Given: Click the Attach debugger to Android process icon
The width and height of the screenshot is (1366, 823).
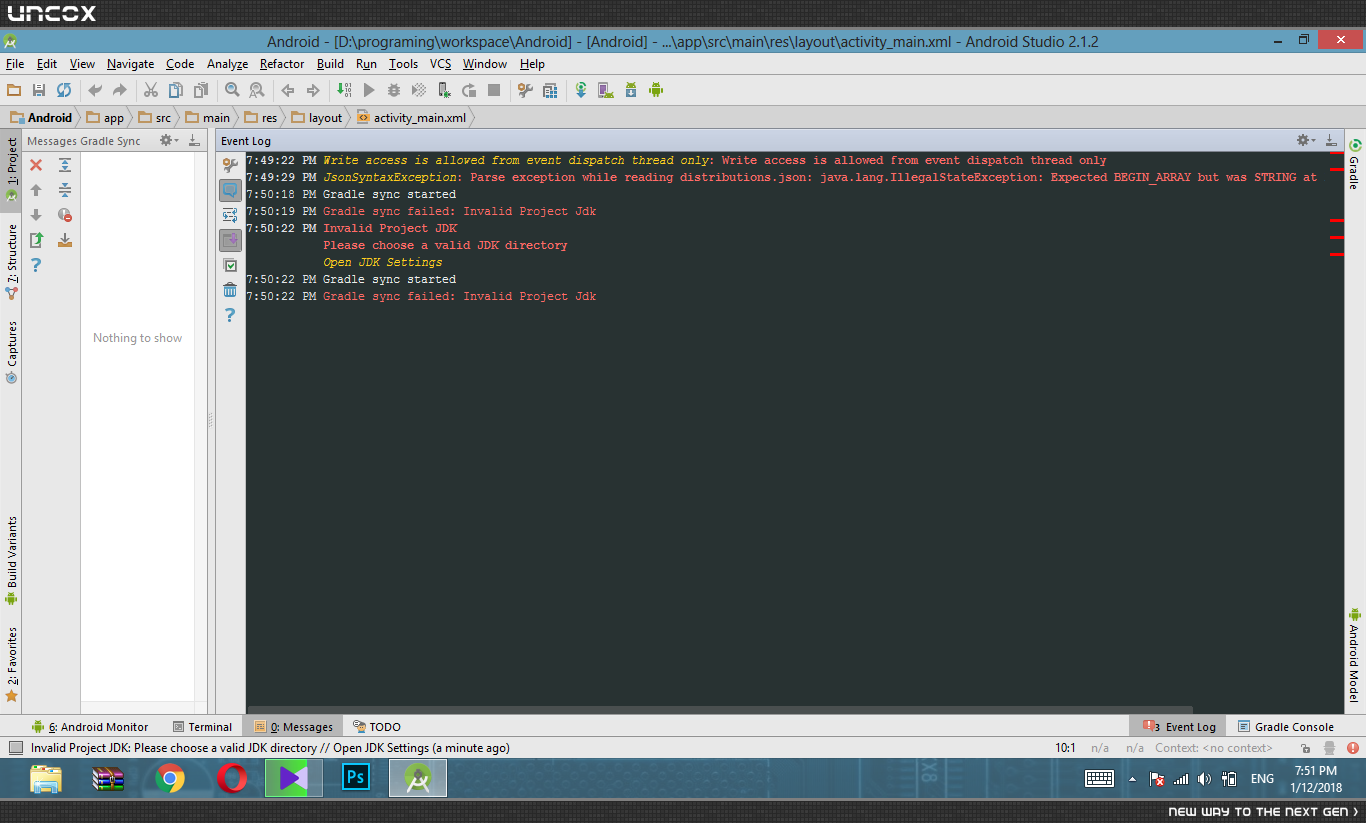Looking at the screenshot, I should click(x=444, y=90).
